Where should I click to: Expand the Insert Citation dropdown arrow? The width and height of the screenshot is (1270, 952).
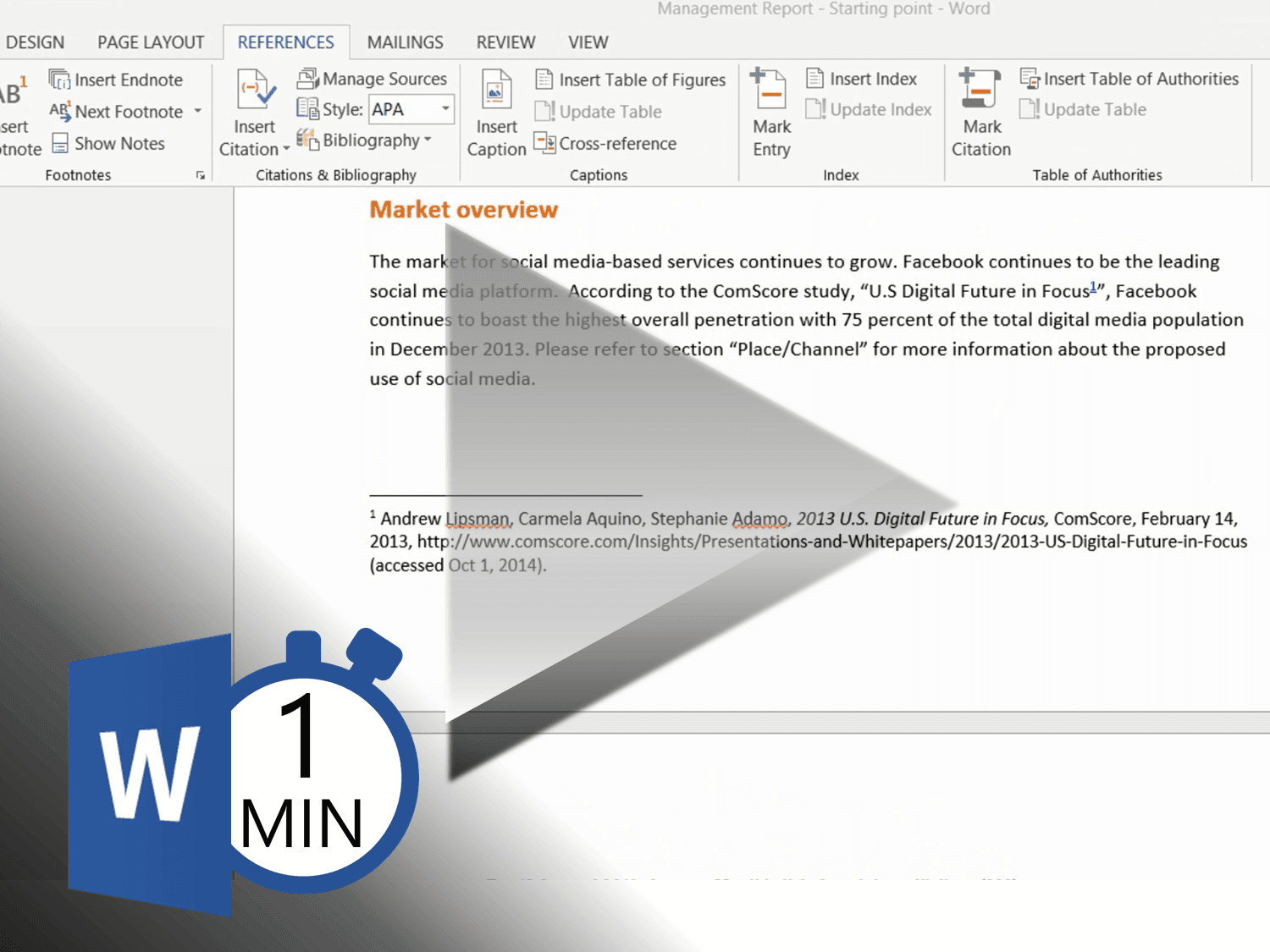pyautogui.click(x=286, y=150)
